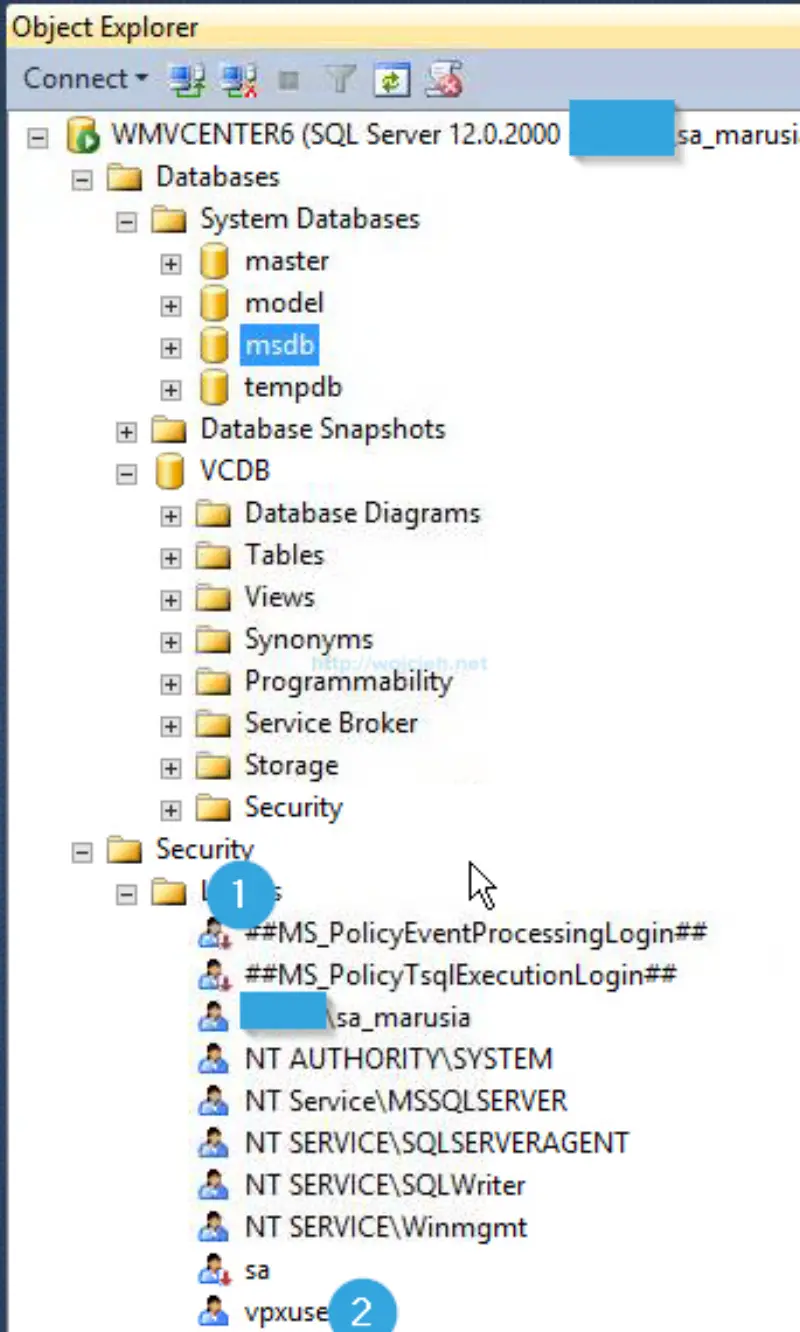This screenshot has width=800, height=1332.
Task: Open the Connect dropdown arrow
Action: click(x=139, y=78)
